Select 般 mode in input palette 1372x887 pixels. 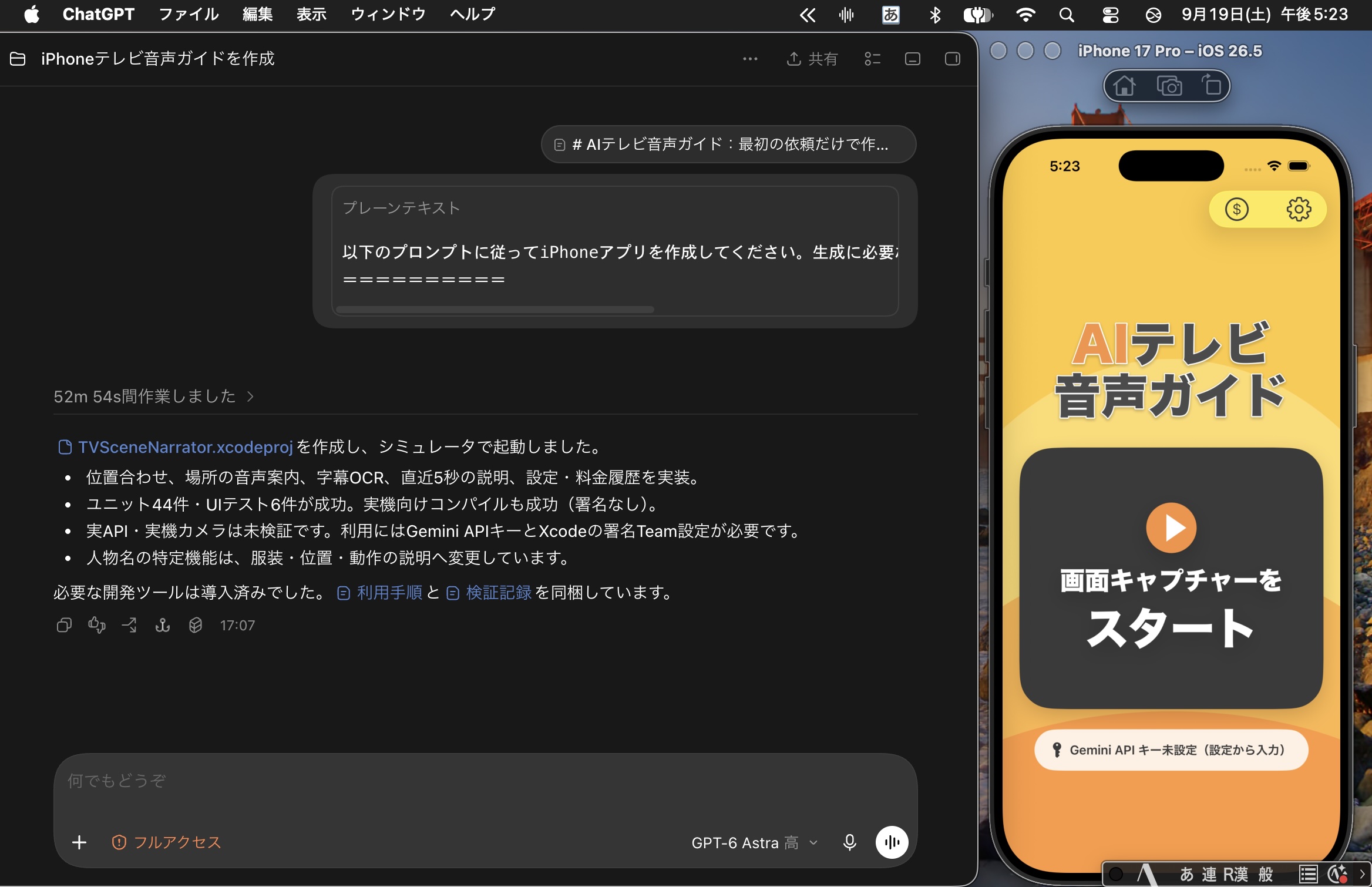coord(1266,874)
